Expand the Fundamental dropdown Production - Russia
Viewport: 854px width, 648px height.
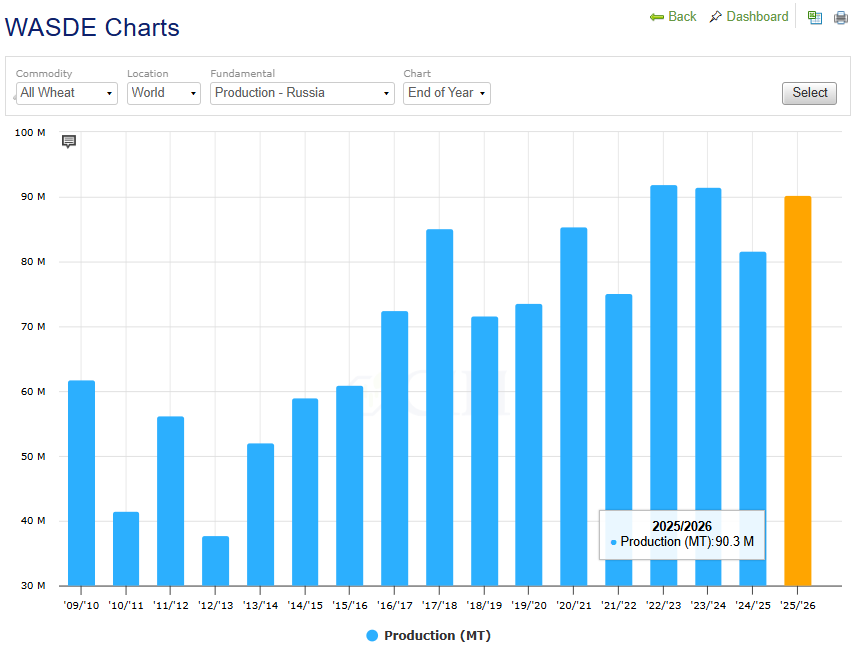click(x=302, y=93)
